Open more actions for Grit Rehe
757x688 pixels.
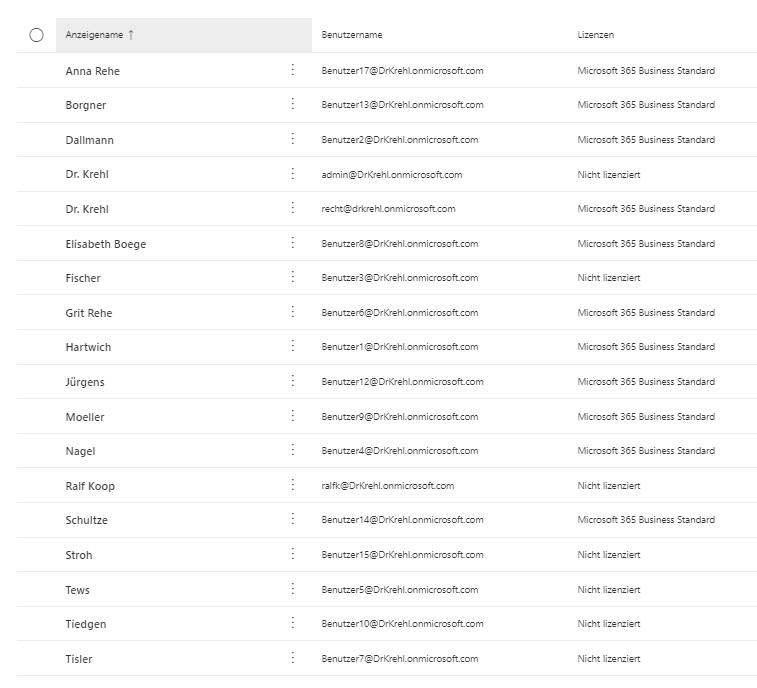click(292, 312)
